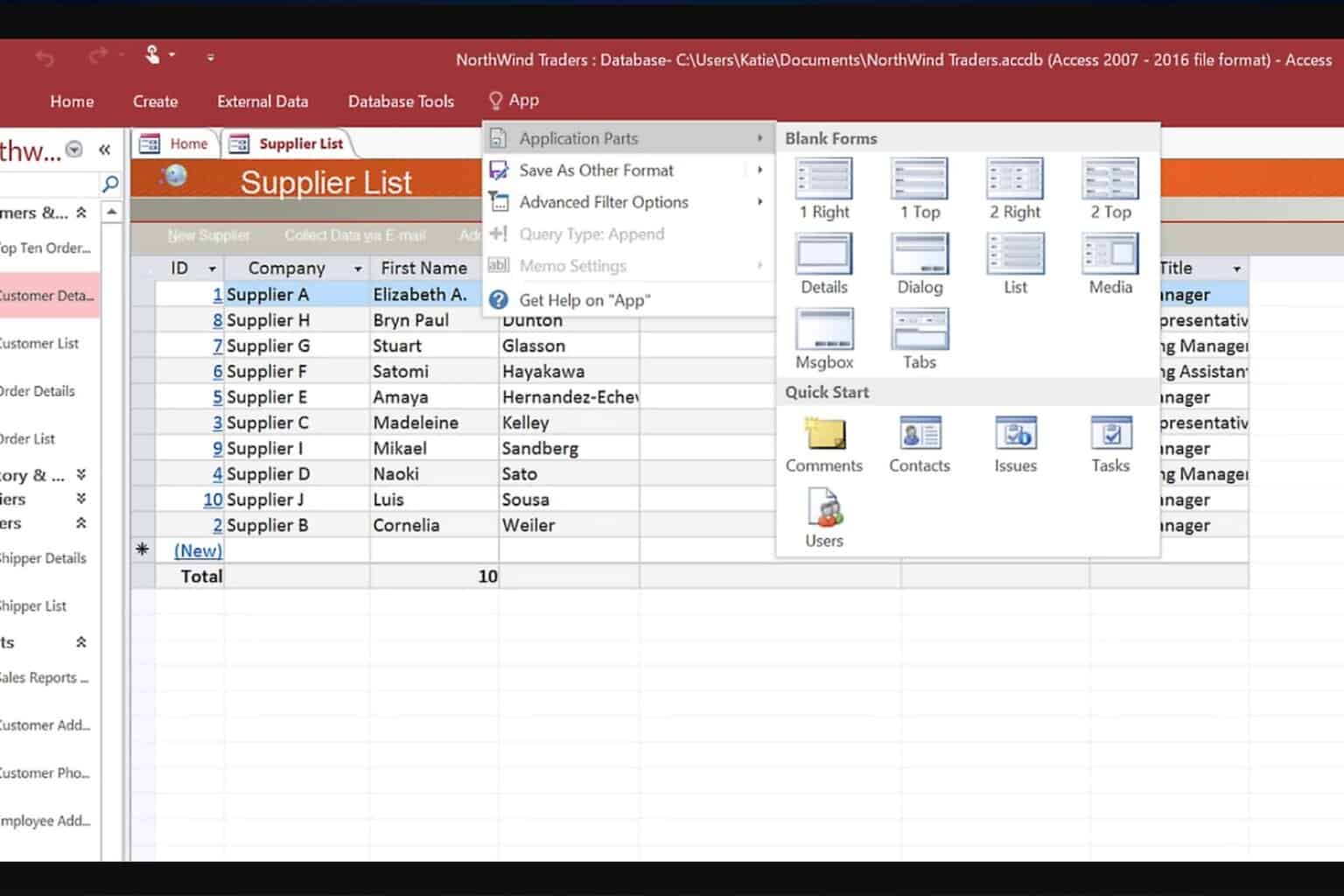Open Sales Reports in navigation pane
Image resolution: width=1344 pixels, height=896 pixels.
tap(44, 677)
